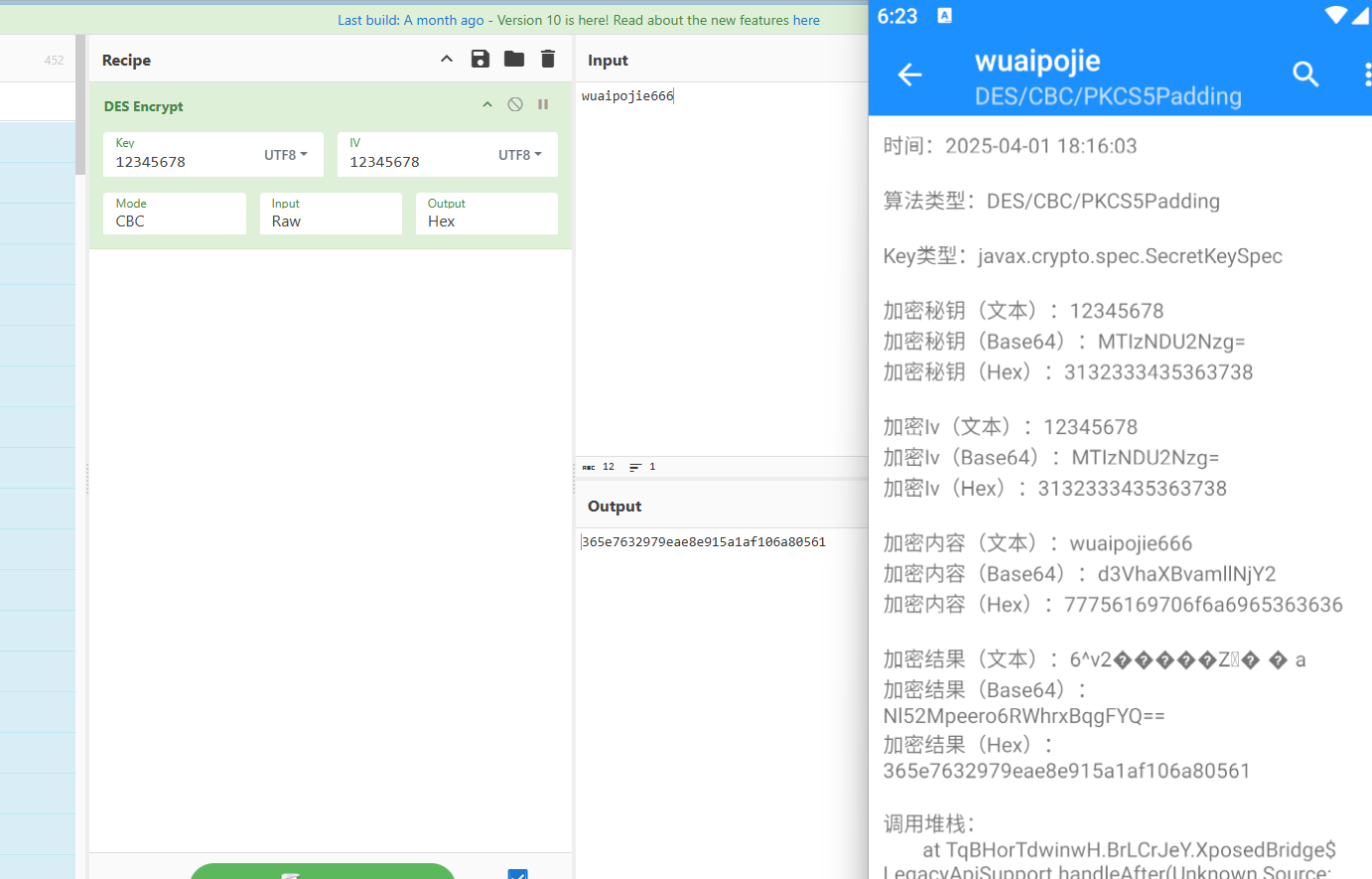1372x879 pixels.
Task: Click the key Hex value 3132333435363738
Action: click(x=1159, y=372)
